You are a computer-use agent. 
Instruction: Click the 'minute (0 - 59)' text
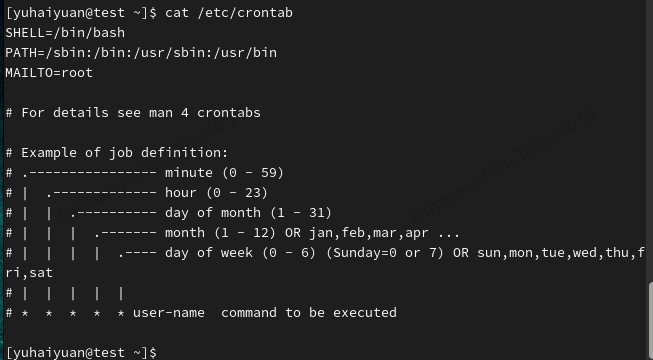[x=224, y=173]
